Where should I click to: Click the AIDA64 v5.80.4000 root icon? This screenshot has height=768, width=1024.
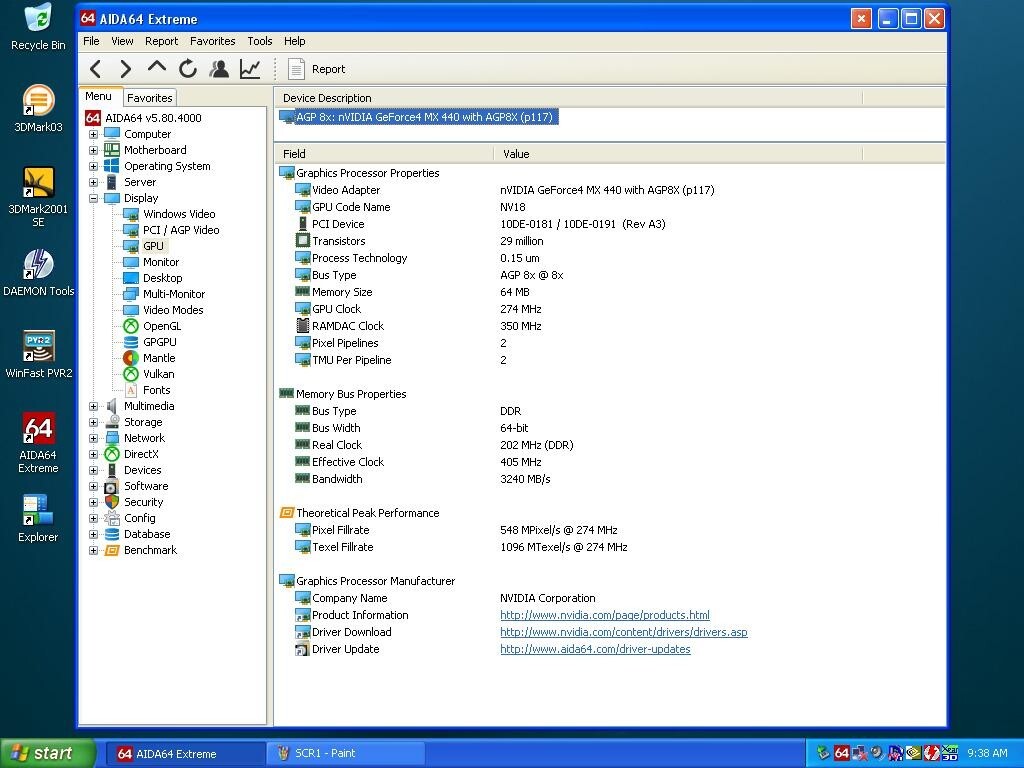click(93, 118)
